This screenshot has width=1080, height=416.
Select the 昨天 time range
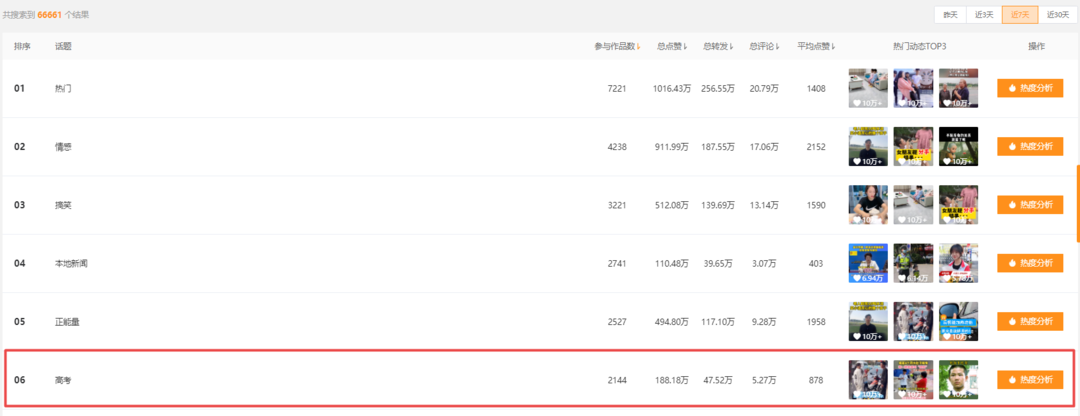951,14
